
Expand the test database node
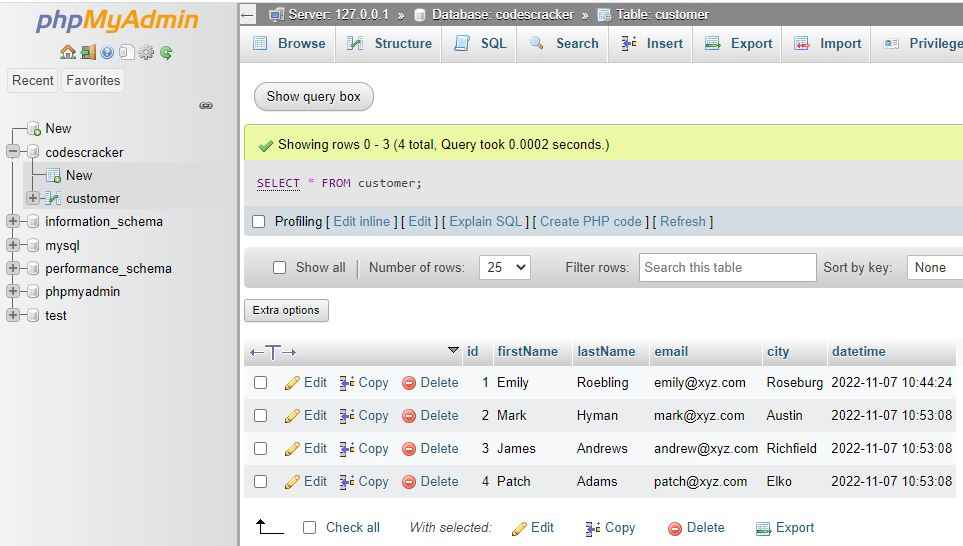tap(13, 315)
